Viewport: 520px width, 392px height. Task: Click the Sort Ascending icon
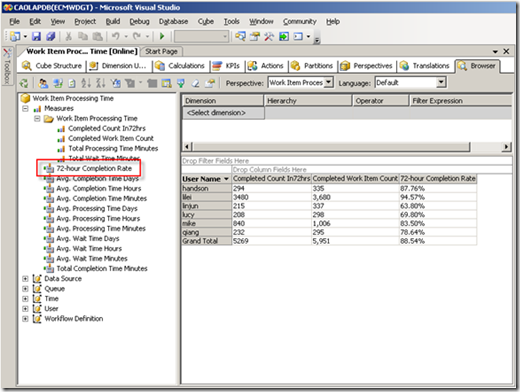(x=86, y=83)
